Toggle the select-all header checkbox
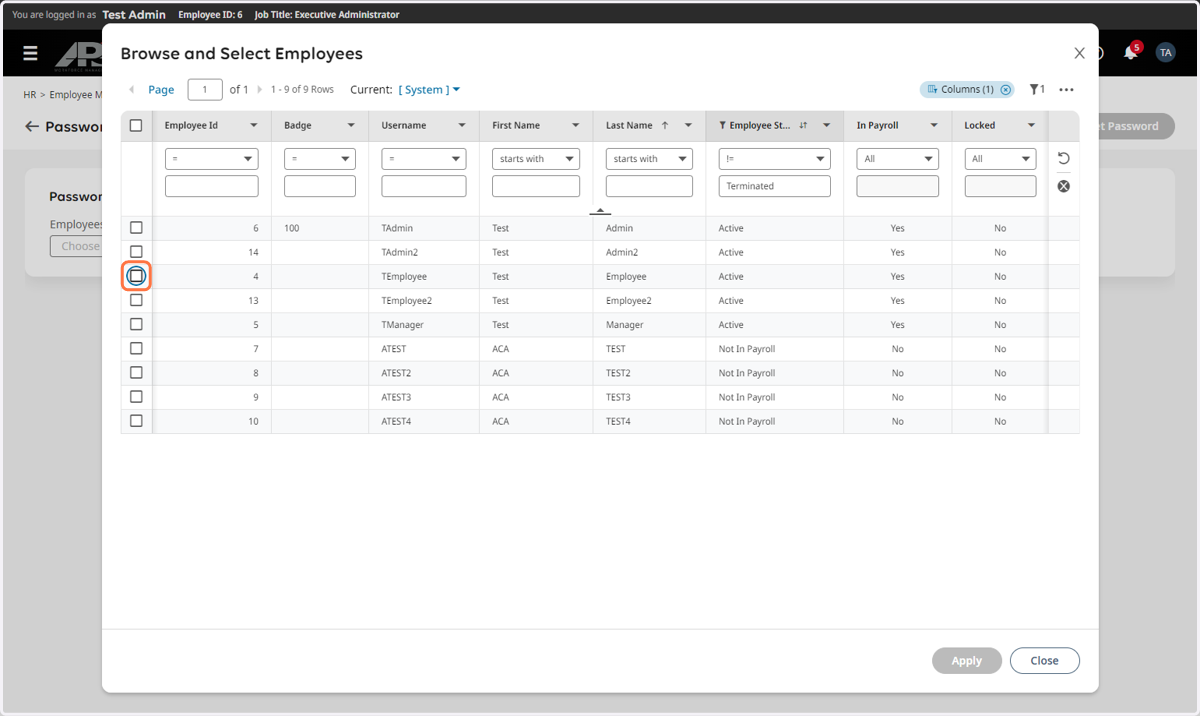 pyautogui.click(x=136, y=126)
